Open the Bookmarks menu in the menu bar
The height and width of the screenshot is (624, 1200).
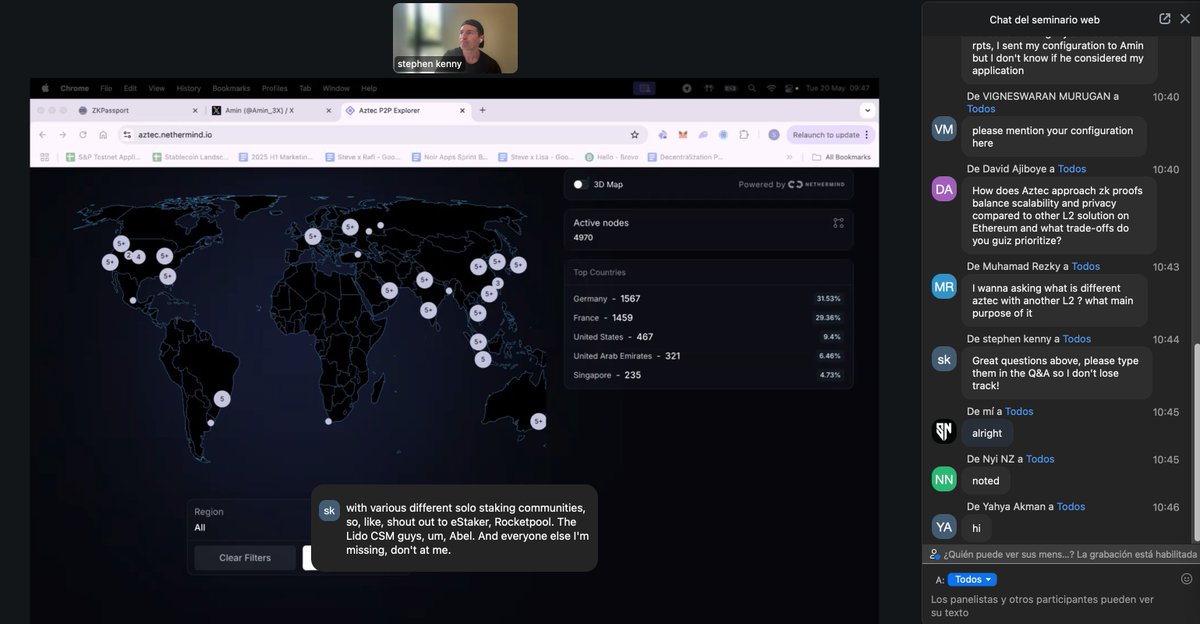click(231, 86)
